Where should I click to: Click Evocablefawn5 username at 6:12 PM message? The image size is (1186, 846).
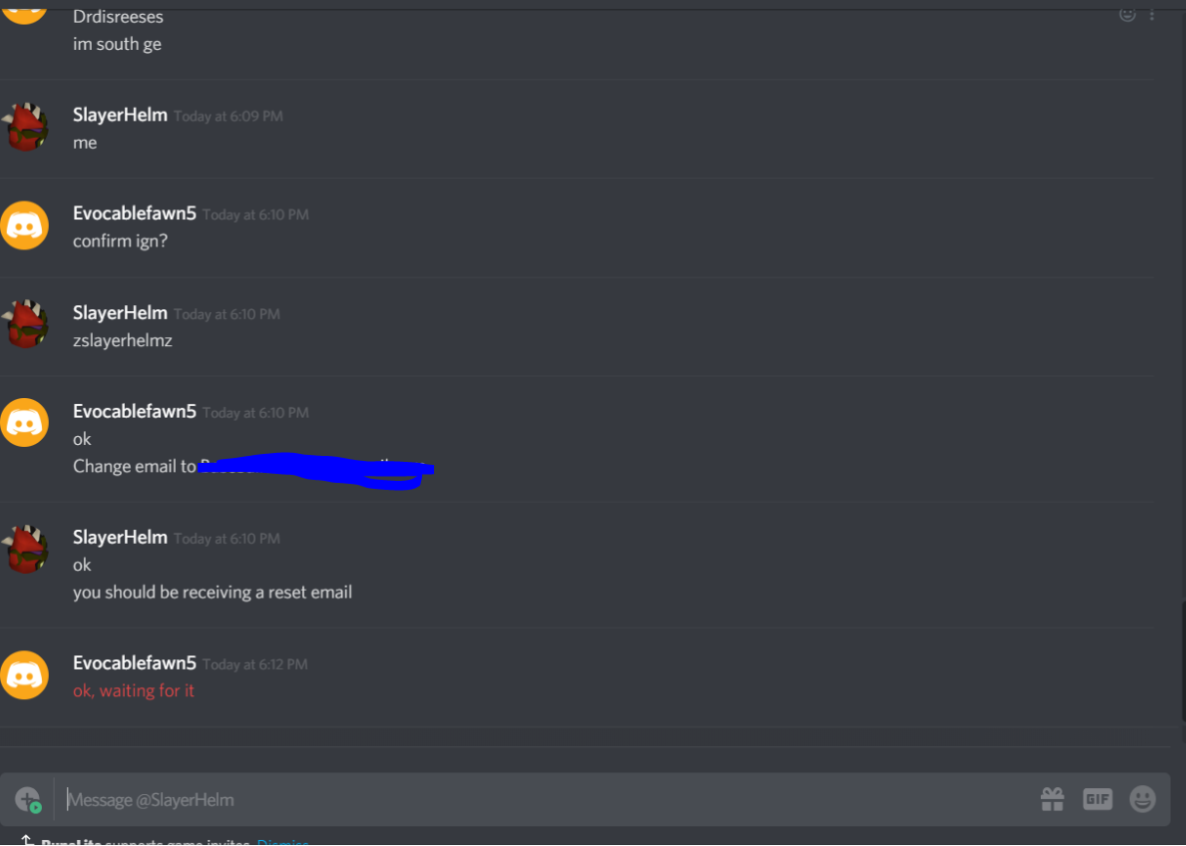134,664
